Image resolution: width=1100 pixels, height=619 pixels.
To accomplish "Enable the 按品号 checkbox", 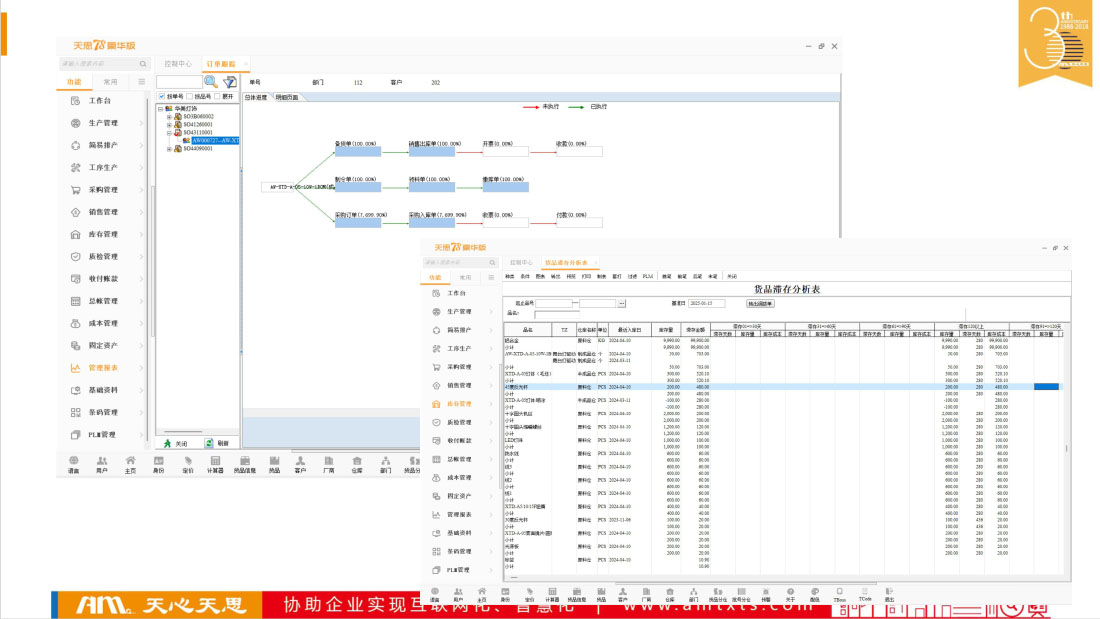I will click(x=190, y=97).
